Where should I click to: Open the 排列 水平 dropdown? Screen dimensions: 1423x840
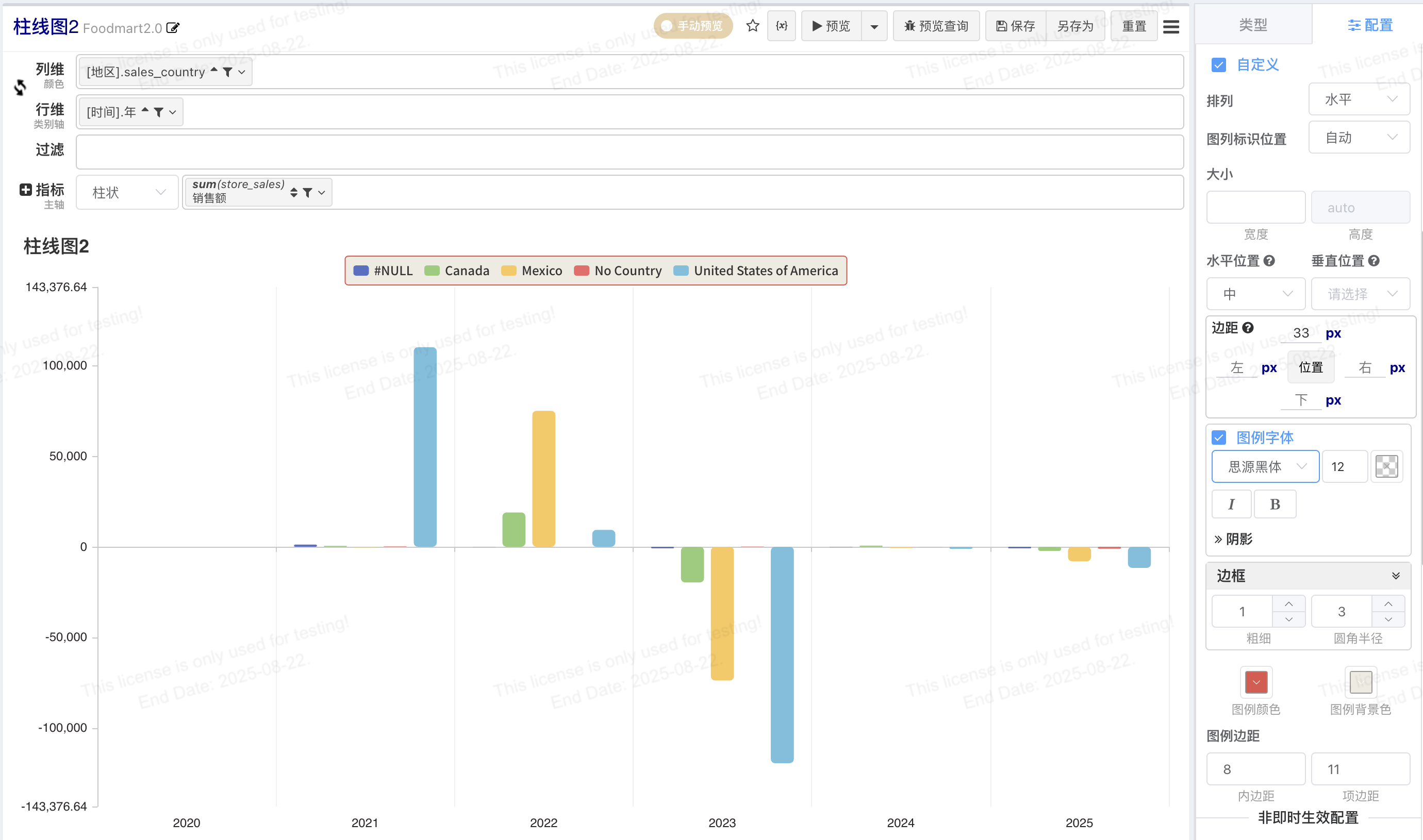1359,99
